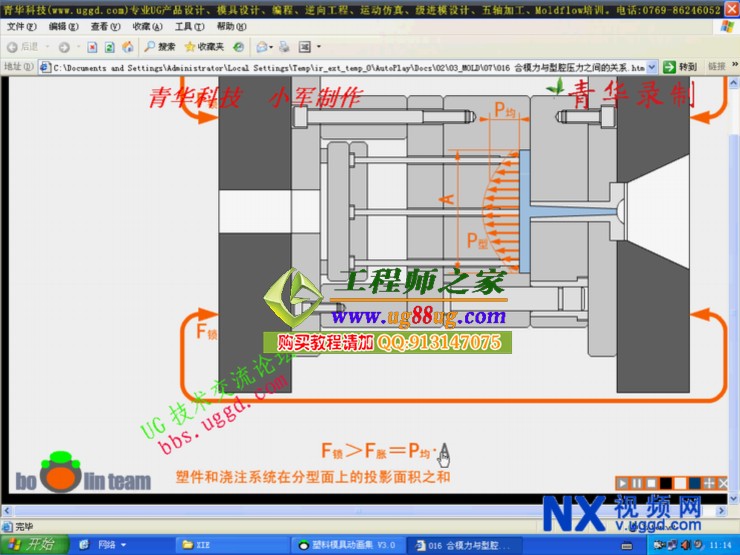740x555 pixels.
Task: Click the page icon in address bar
Action: click(x=45, y=67)
